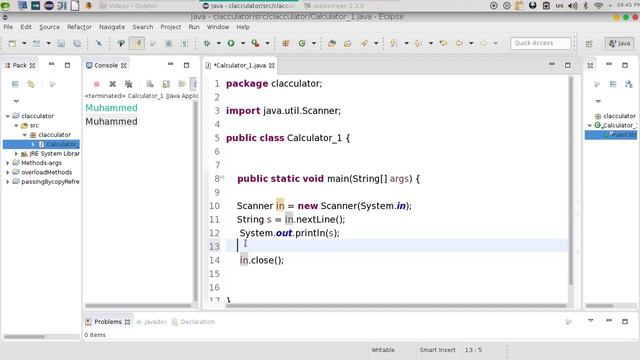Click the volume icon in system tray
640x360 pixels.
pyautogui.click(x=573, y=6)
